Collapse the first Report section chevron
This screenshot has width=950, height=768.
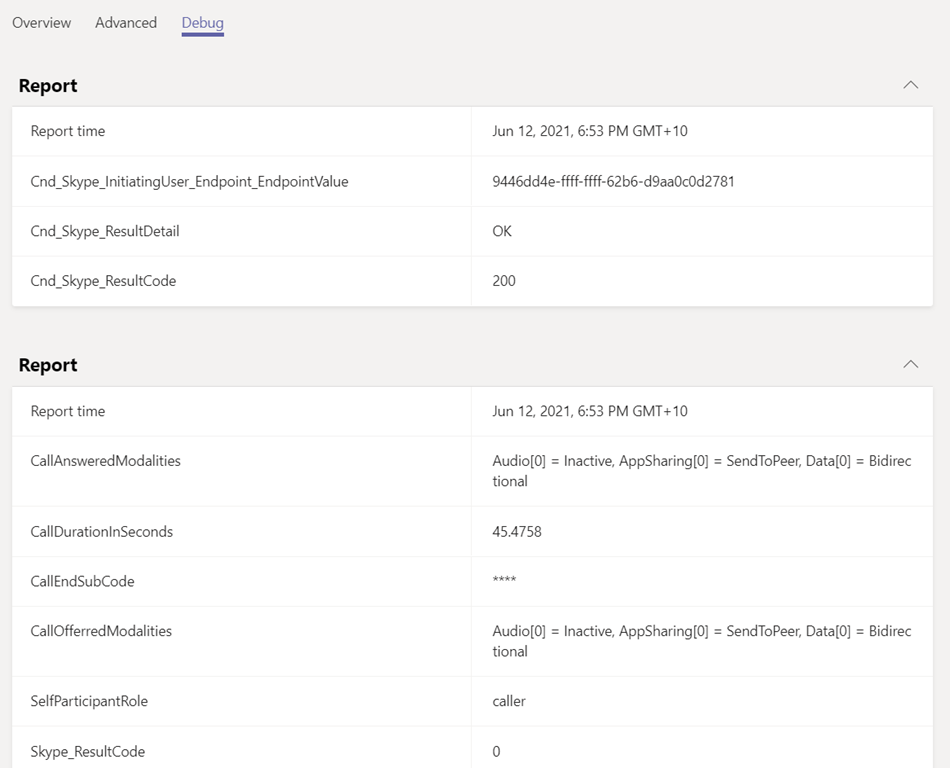click(910, 85)
